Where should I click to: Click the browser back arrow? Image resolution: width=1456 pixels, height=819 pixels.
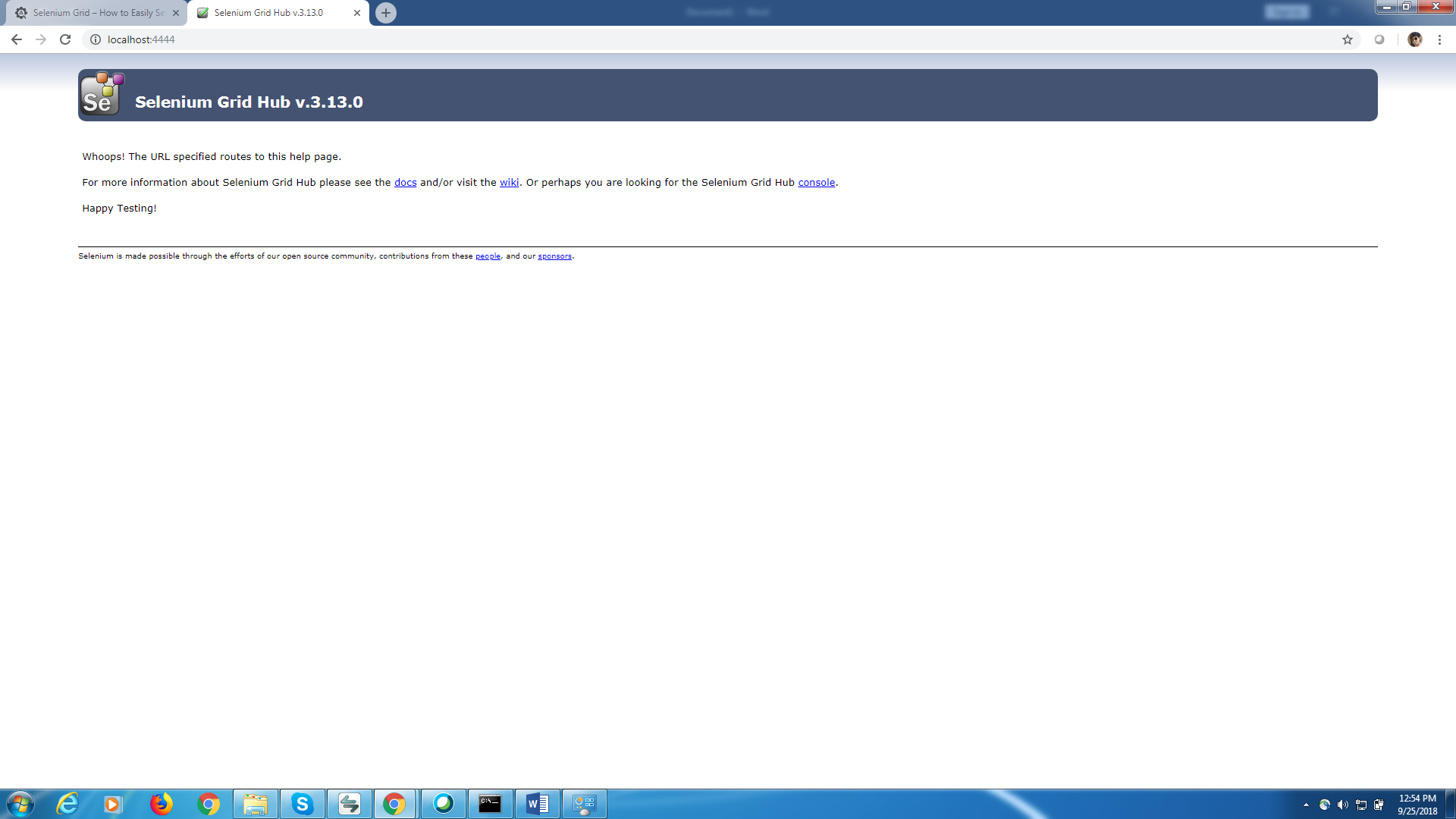pos(17,39)
